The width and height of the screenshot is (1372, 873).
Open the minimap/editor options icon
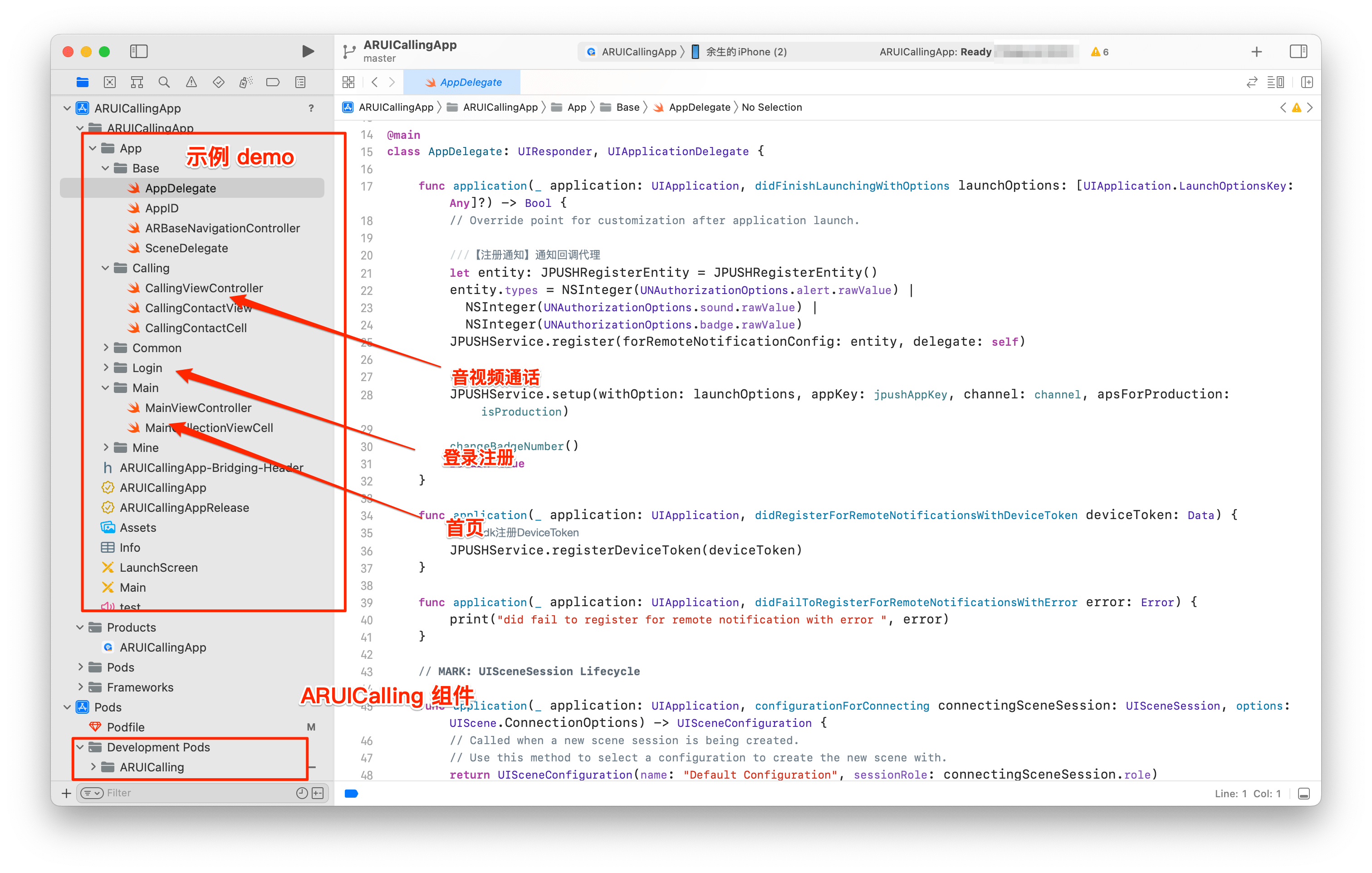point(1276,82)
